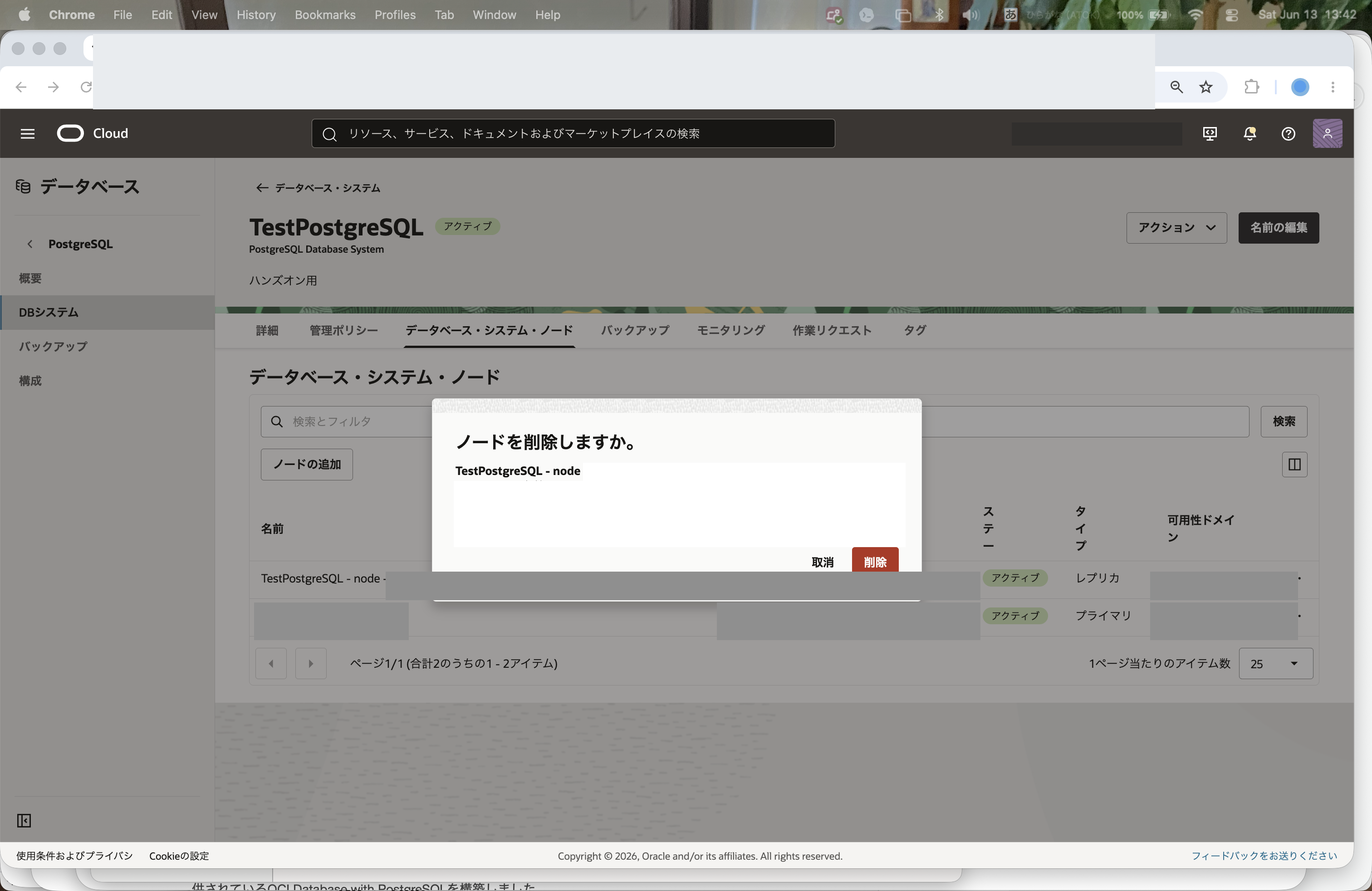Open the notifications bell icon
The image size is (1372, 891).
pos(1249,134)
